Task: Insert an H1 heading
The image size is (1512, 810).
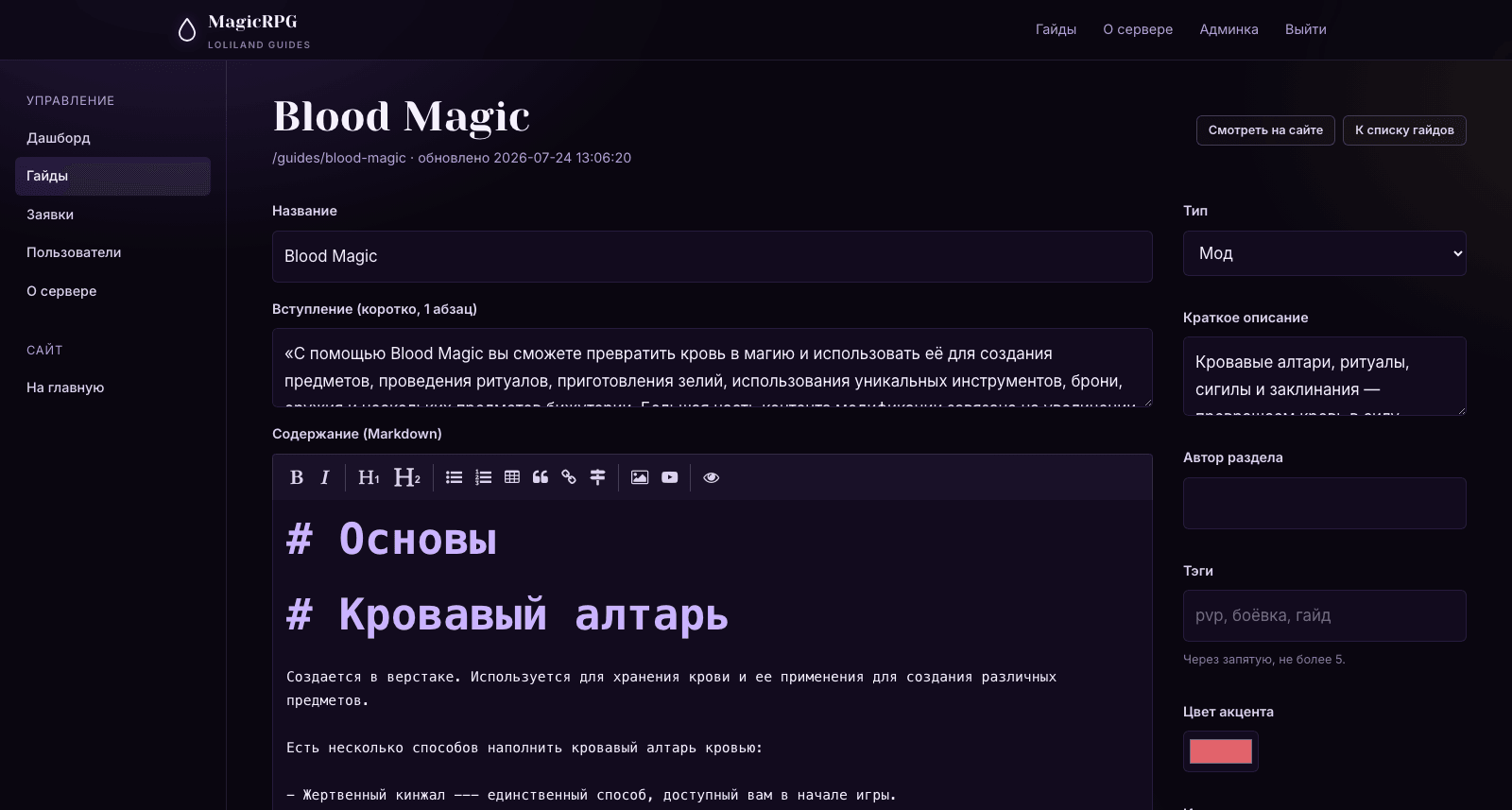Action: pos(369,477)
